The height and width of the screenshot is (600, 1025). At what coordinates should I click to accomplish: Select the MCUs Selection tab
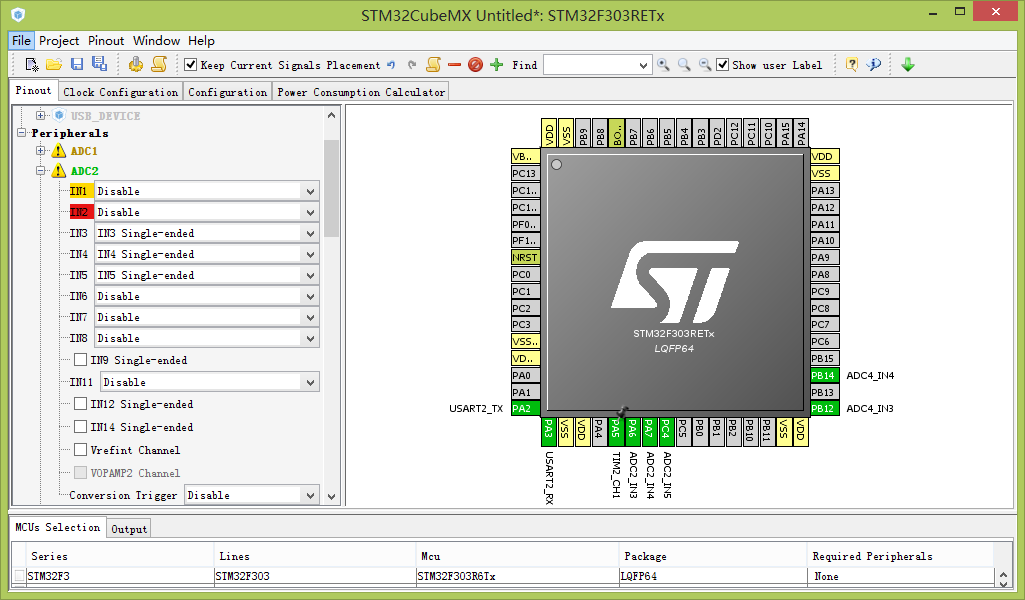[58, 527]
